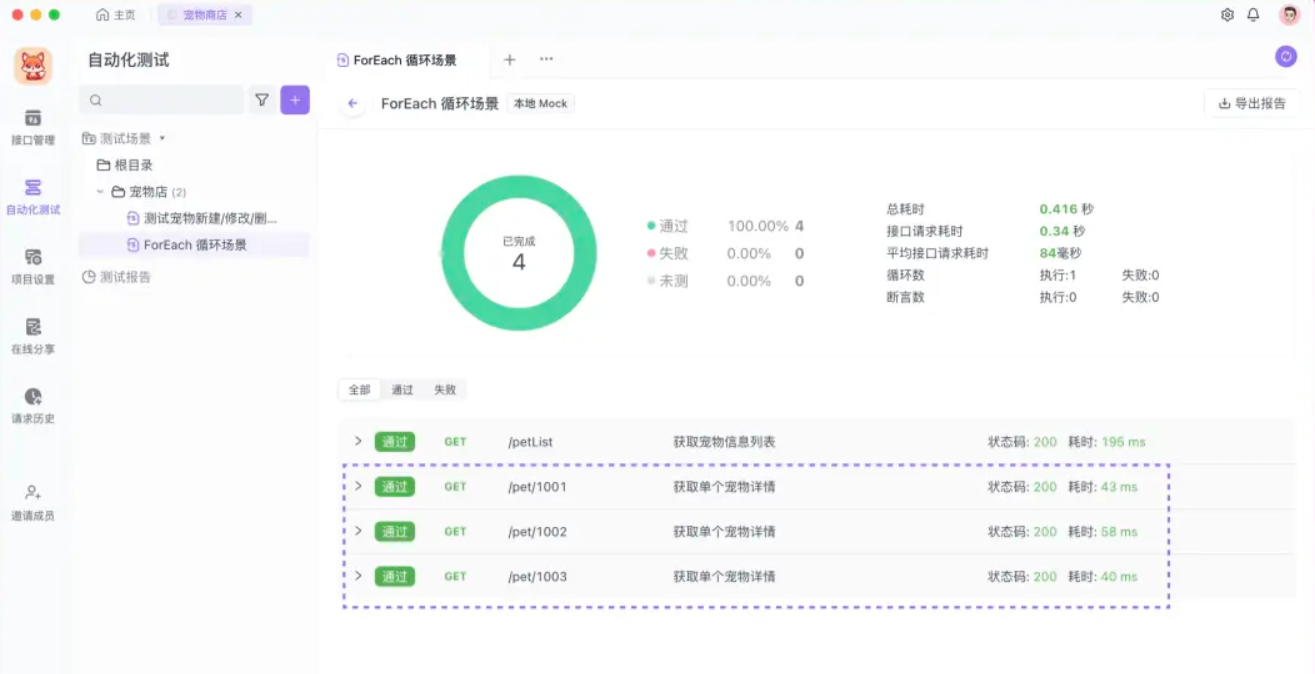The width and height of the screenshot is (1315, 674).
Task: Click the 导出报告 button
Action: coord(1251,103)
